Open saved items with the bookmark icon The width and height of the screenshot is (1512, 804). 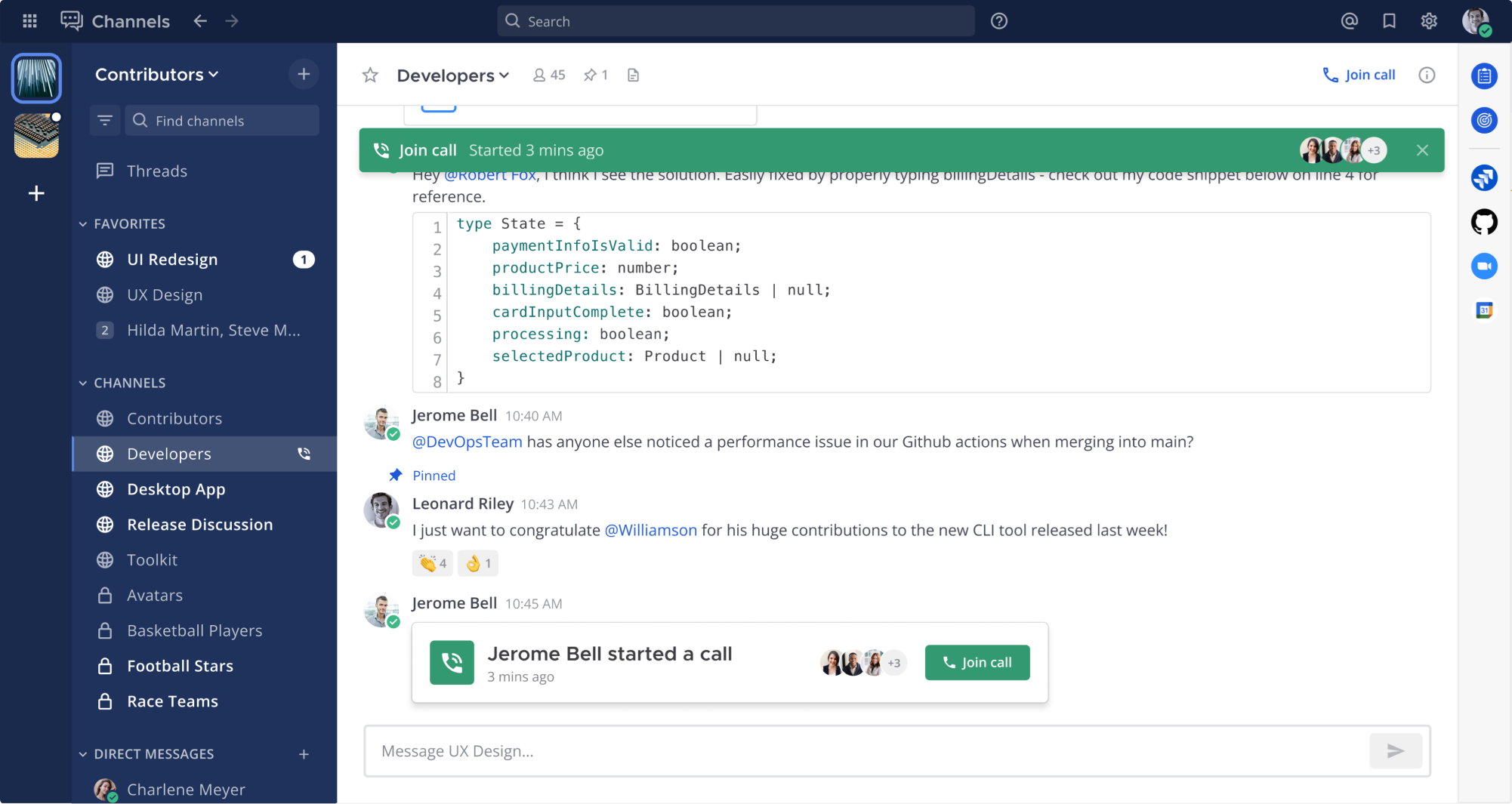[x=1389, y=20]
